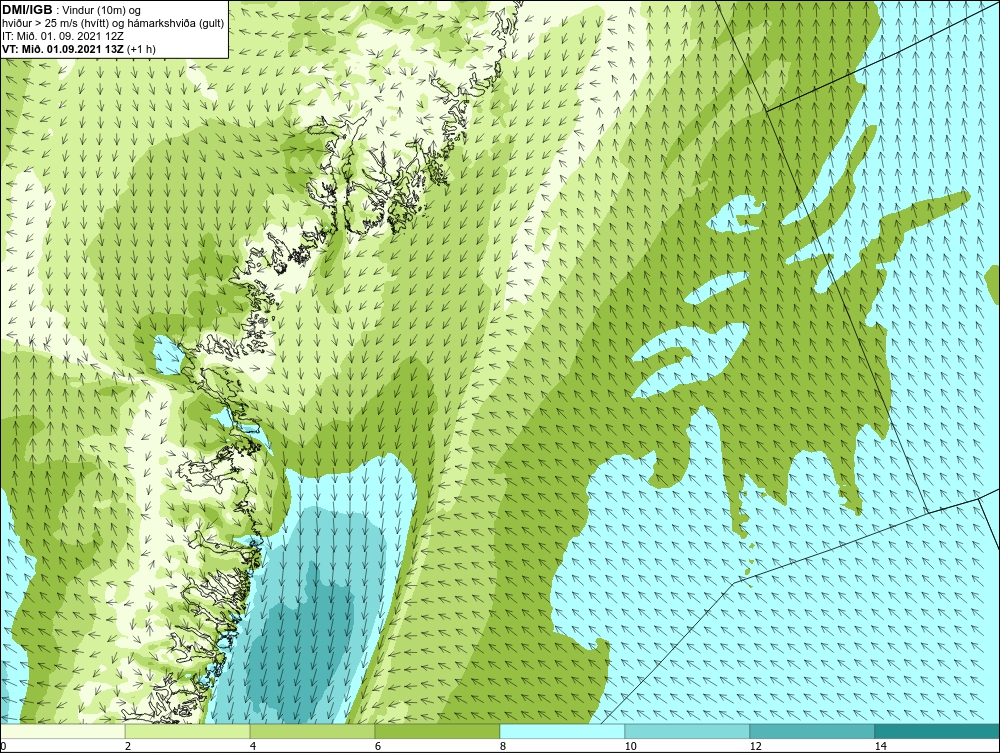Click the 2–4 m/s light green legend swatch
Screen dimensions: 1000x753
(x=188, y=731)
